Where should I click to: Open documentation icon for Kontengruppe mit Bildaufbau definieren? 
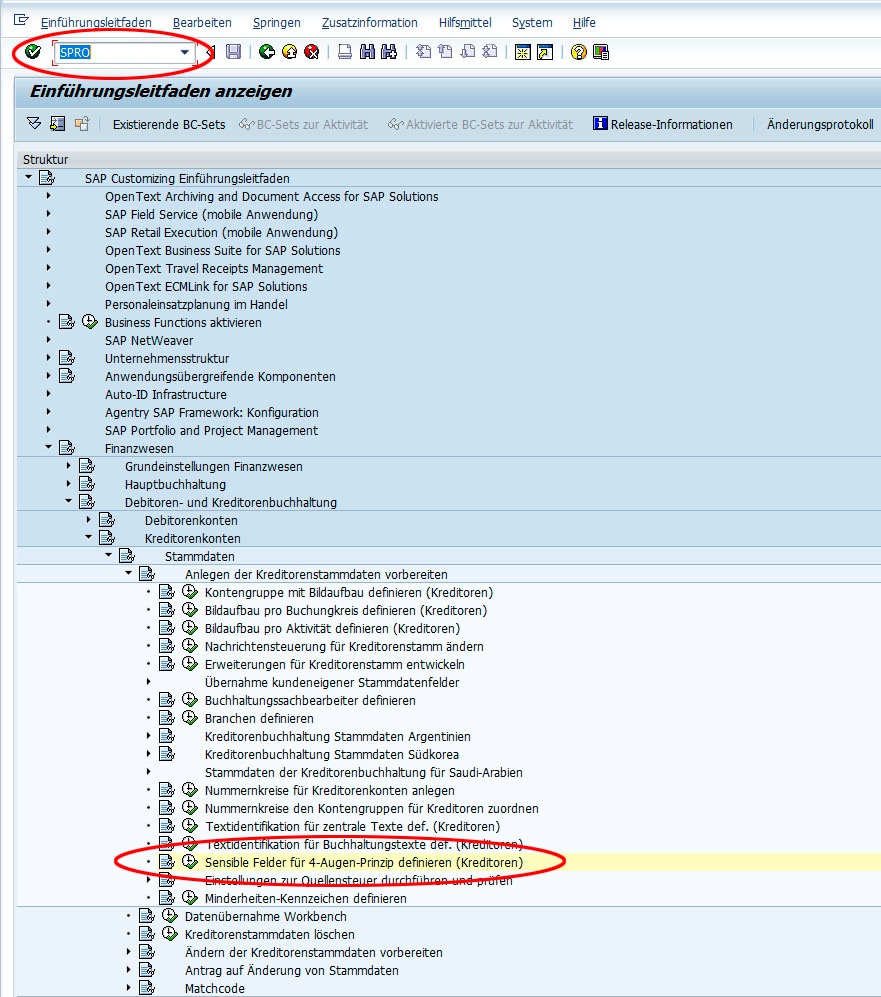167,592
